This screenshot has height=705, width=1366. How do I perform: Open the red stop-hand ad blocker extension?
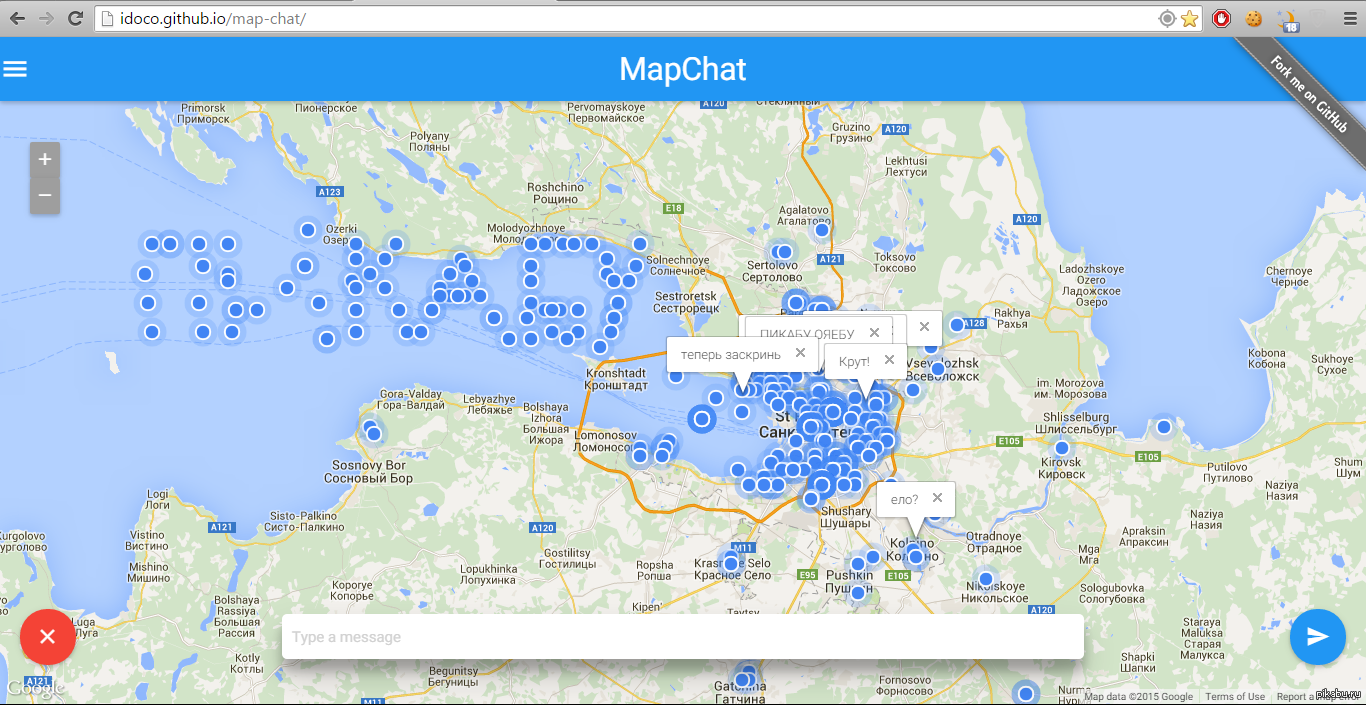point(1221,18)
